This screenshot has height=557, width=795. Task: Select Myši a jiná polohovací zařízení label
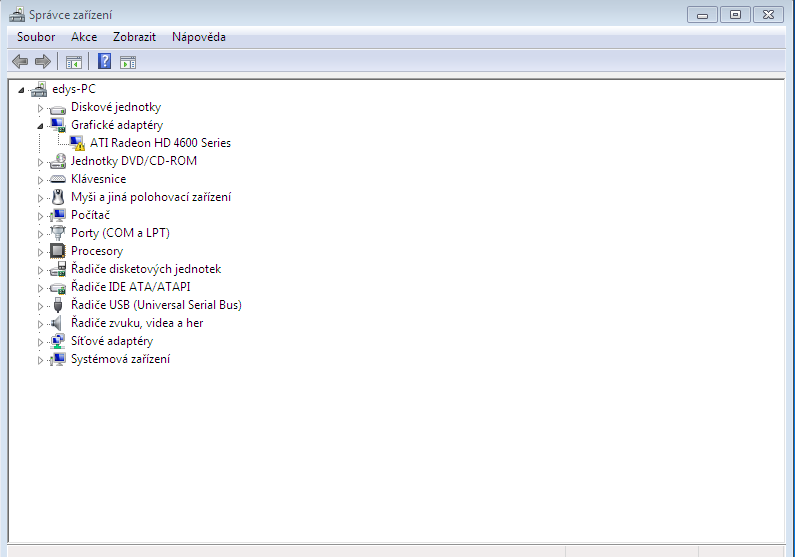pyautogui.click(x=151, y=197)
